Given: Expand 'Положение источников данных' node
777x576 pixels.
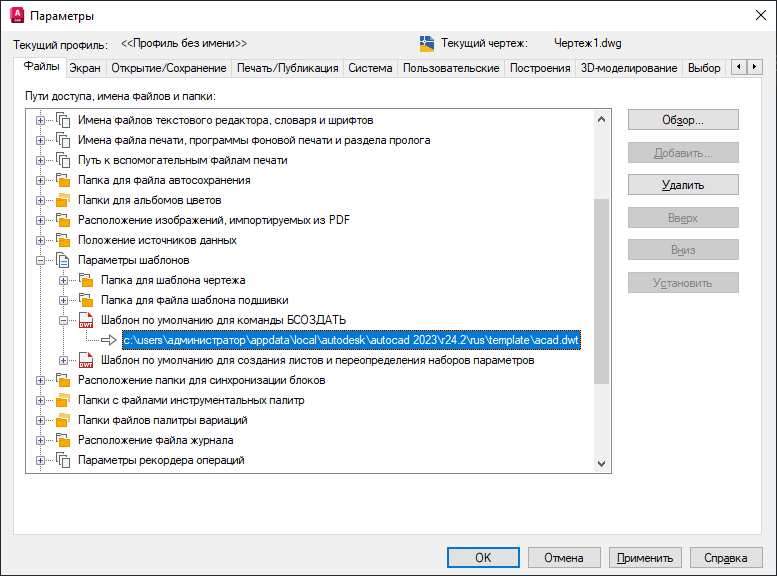Looking at the screenshot, I should tap(41, 240).
